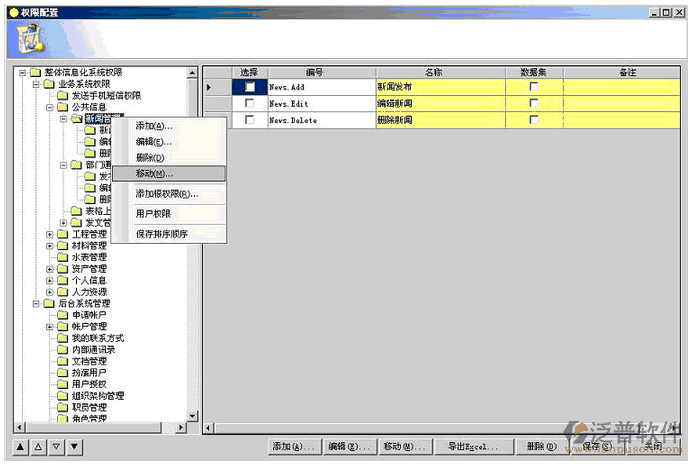Click tree panel horizontal scrollbar right arrow

click(x=180, y=427)
